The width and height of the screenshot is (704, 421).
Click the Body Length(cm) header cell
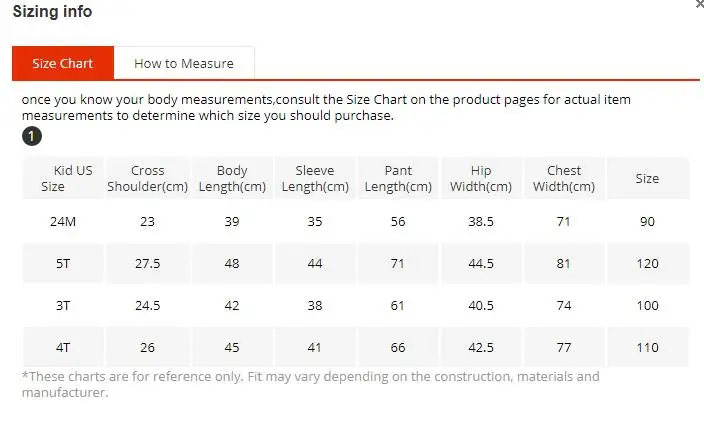[232, 178]
